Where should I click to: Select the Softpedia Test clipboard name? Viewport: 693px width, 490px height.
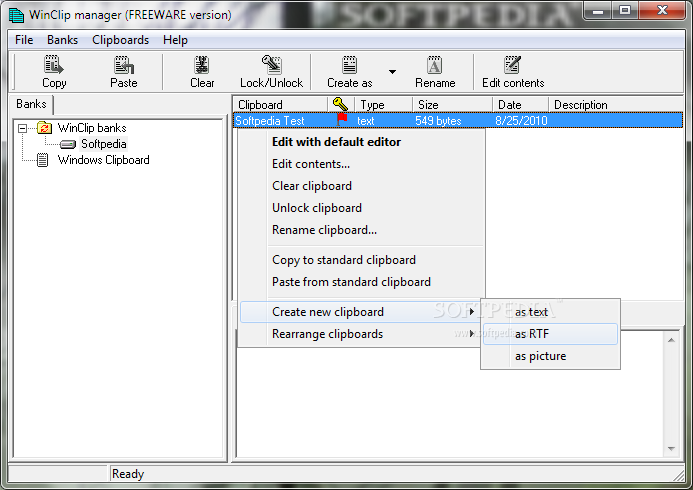pyautogui.click(x=270, y=121)
